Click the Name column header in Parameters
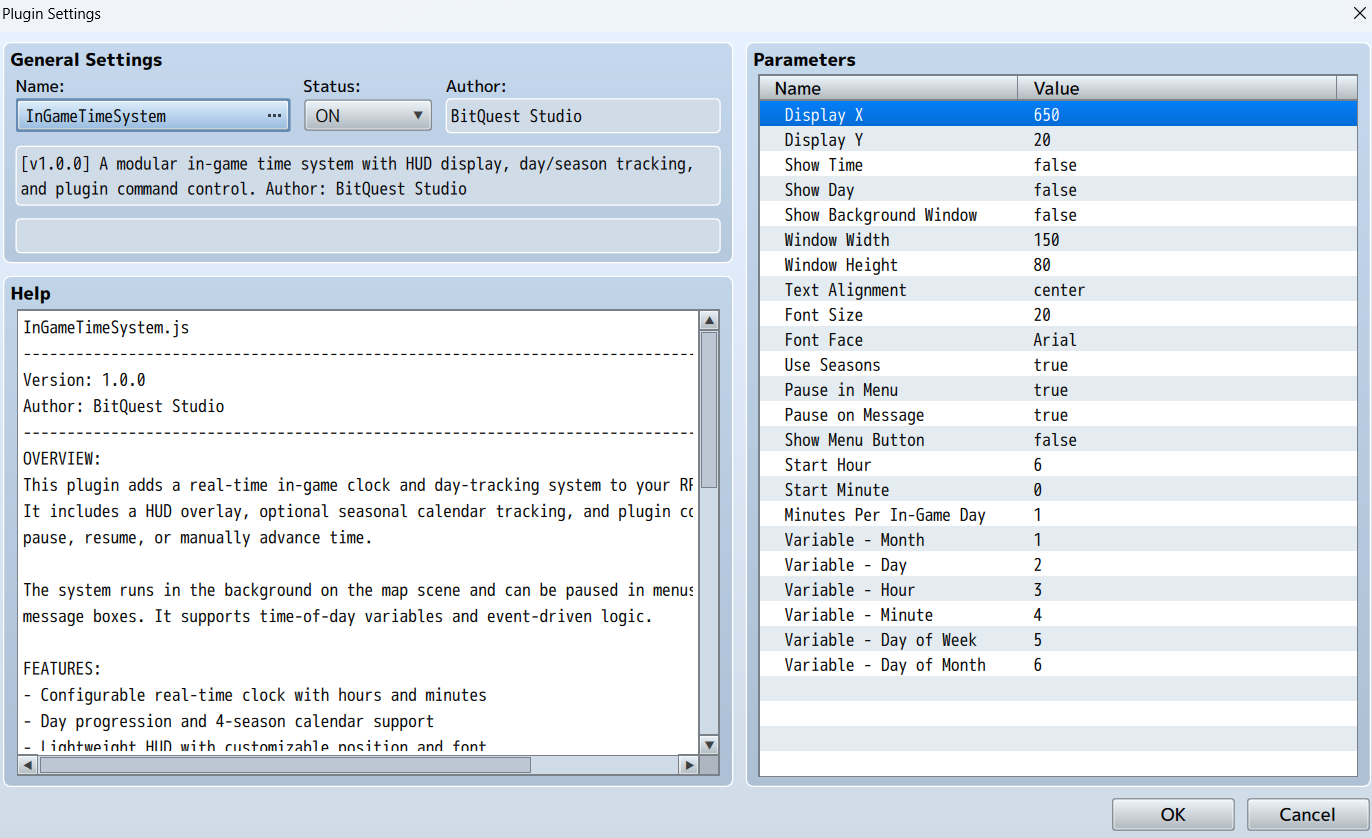Screen dimensions: 1372x838 [x=888, y=88]
